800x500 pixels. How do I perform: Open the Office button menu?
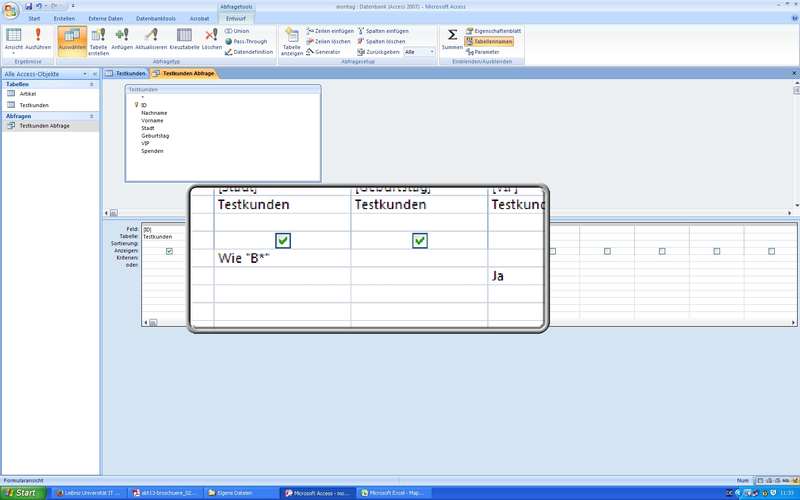10,10
